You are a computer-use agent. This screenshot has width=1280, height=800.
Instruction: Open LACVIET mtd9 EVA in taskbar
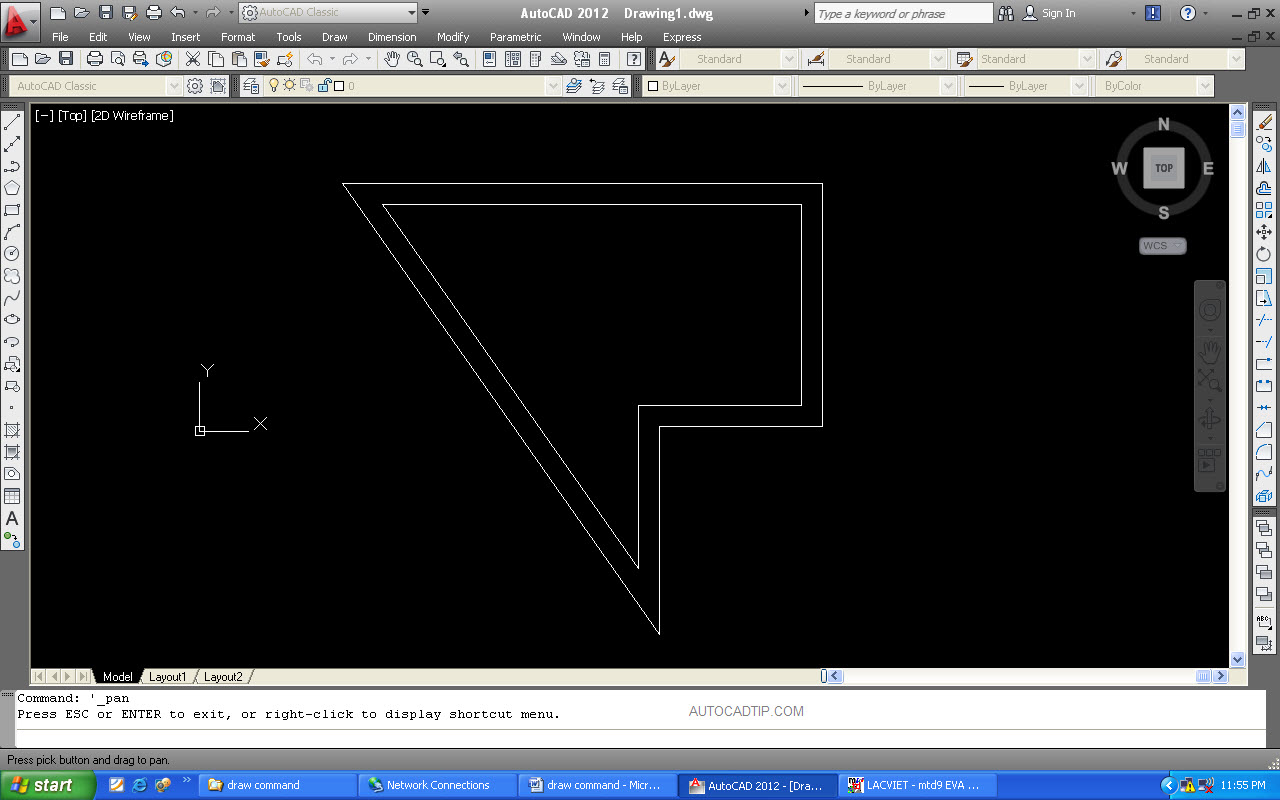click(918, 785)
